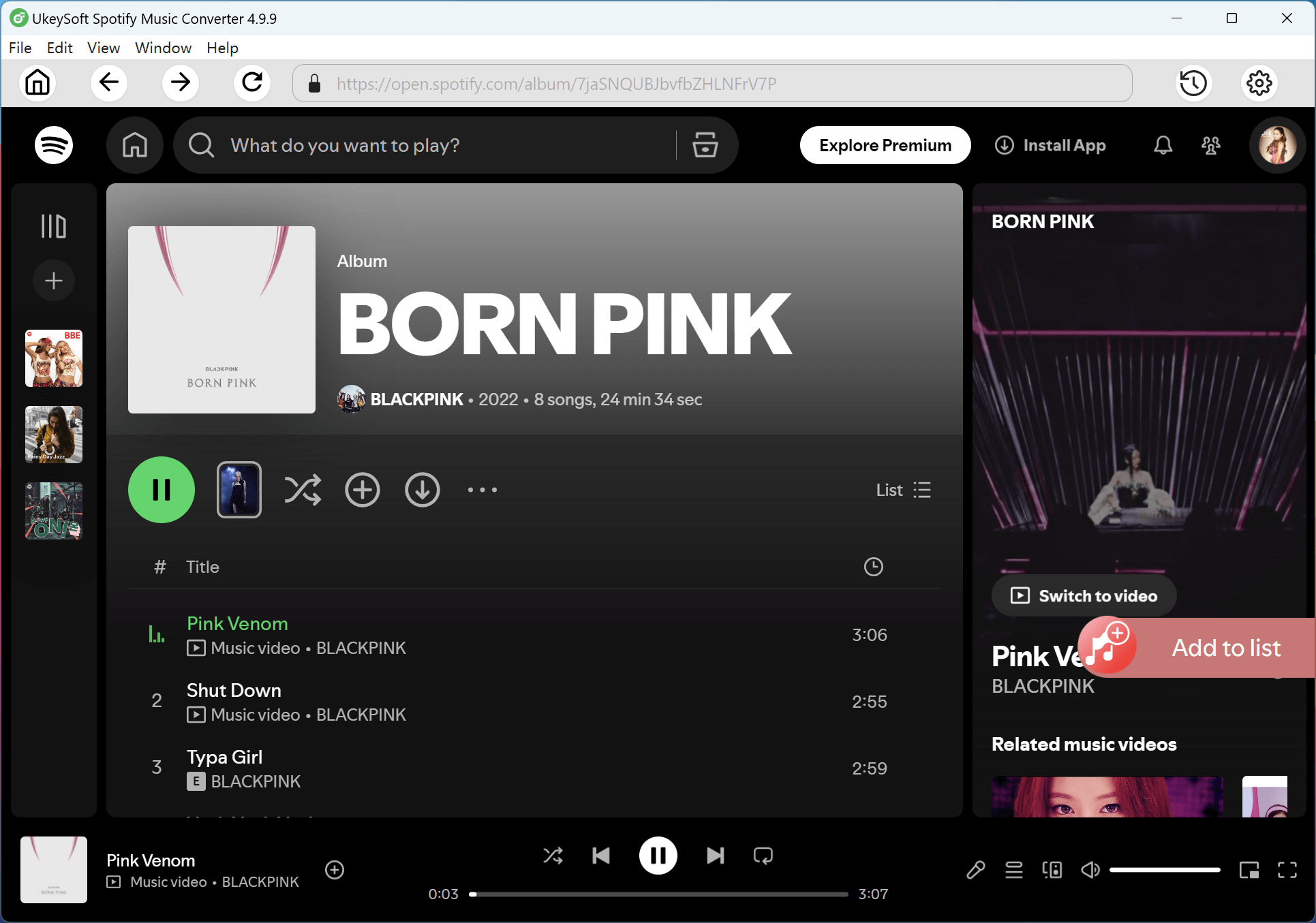Click the download icon on the album page
Screen dimensions: 1316x923
(422, 490)
